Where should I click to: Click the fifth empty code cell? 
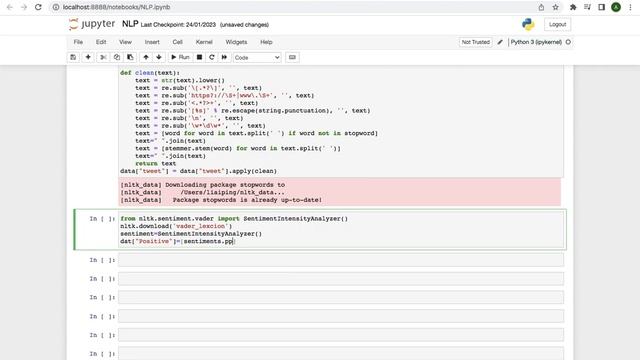click(x=341, y=335)
